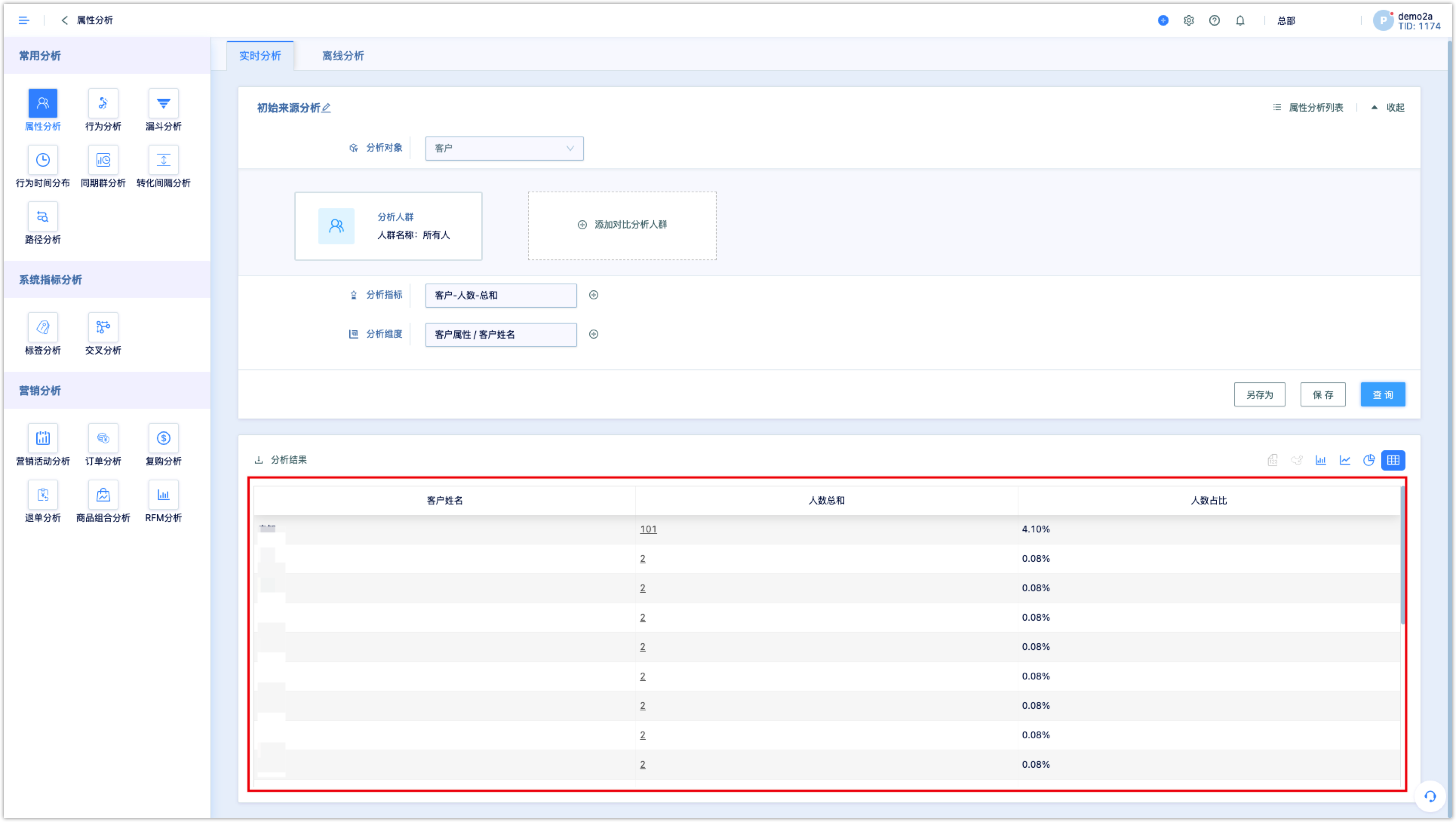Screen dimensions: 1456x822
Task: Open RFM分析 icon
Action: point(163,495)
